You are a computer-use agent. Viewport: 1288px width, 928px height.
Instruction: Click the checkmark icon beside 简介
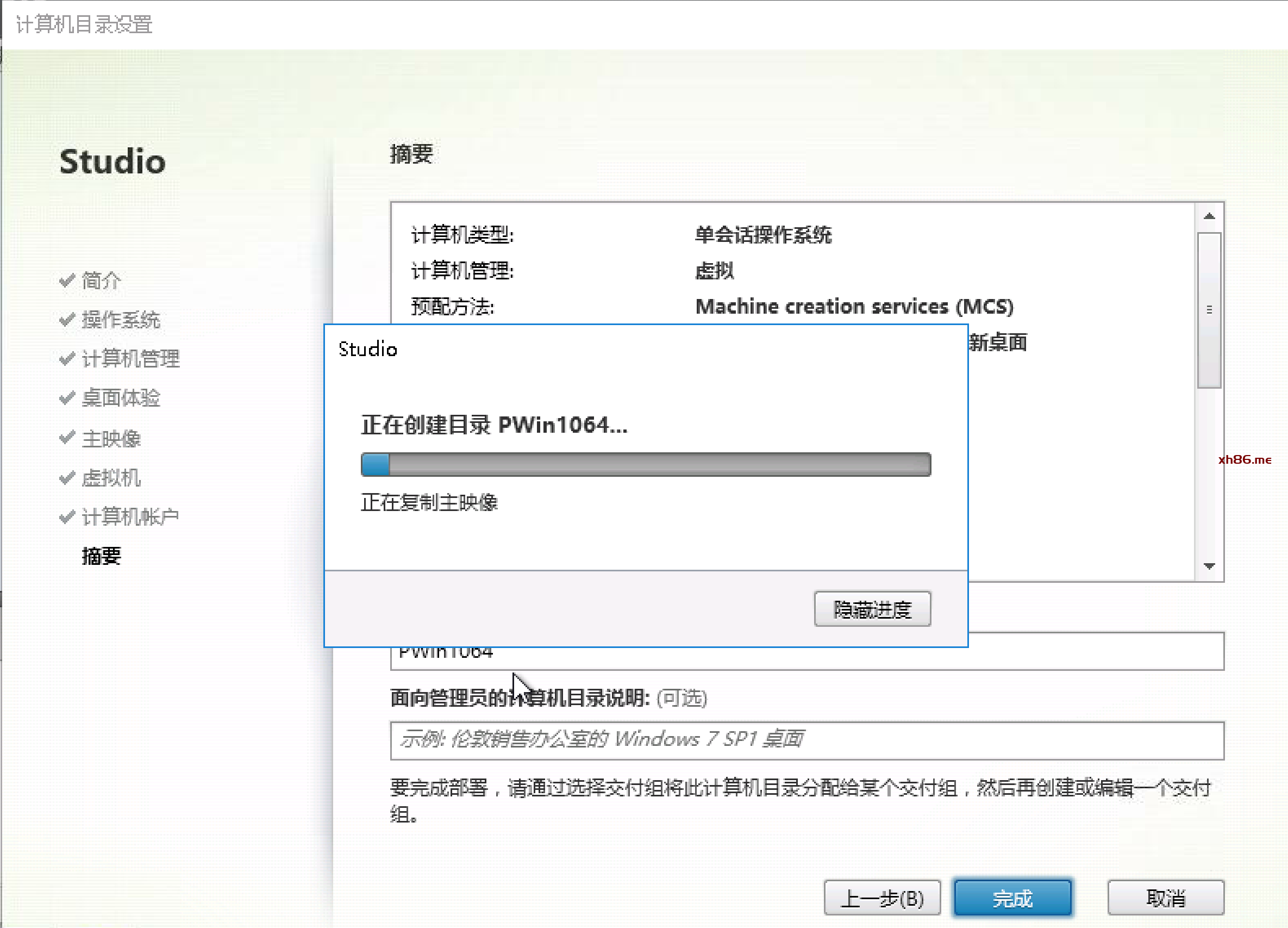(67, 280)
